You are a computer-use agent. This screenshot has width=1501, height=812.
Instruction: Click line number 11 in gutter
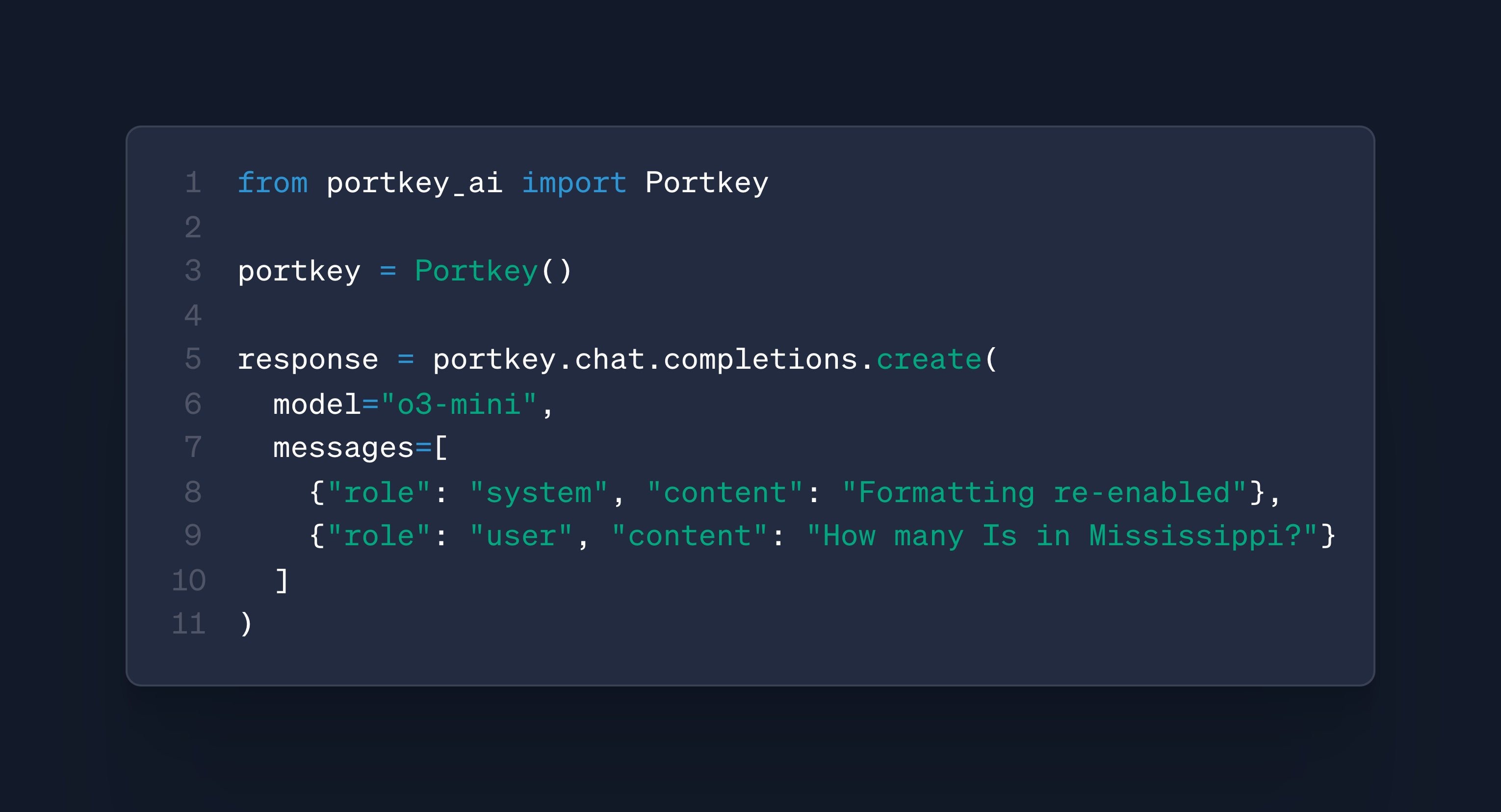click(x=188, y=624)
